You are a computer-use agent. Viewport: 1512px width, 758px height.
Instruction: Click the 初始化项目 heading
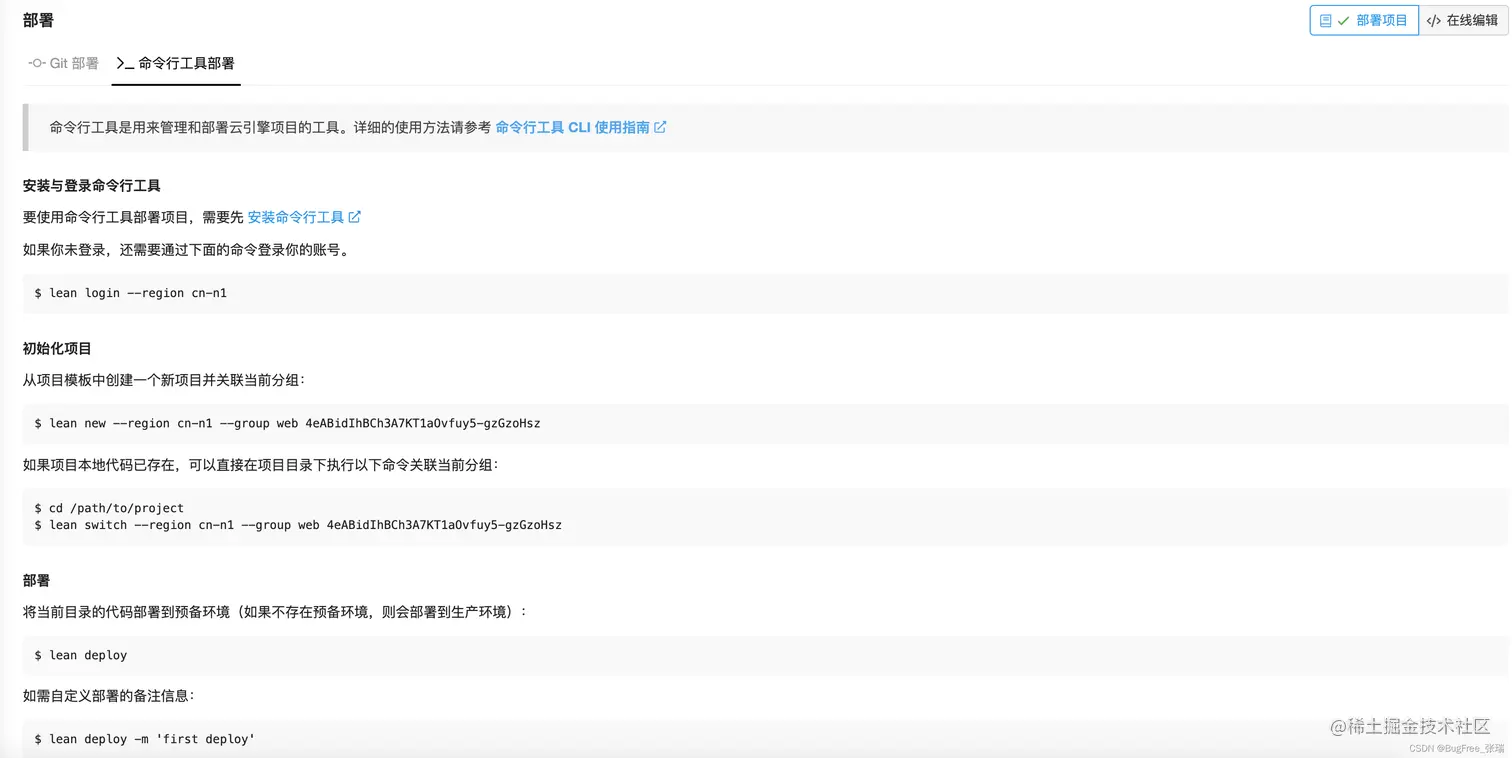(x=57, y=349)
